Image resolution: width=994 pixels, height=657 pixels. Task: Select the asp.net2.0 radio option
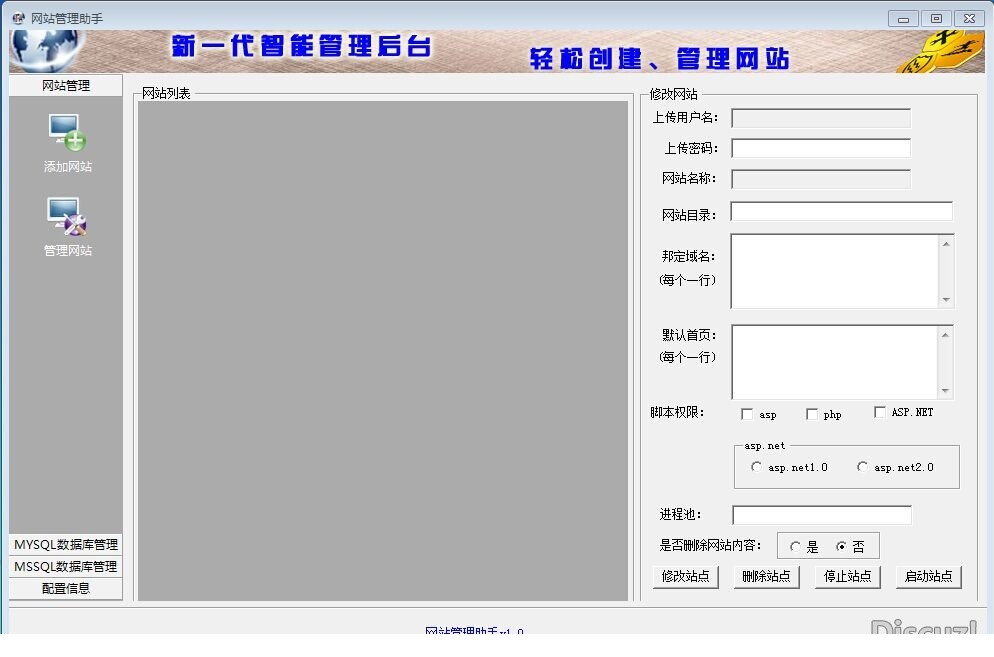point(862,467)
